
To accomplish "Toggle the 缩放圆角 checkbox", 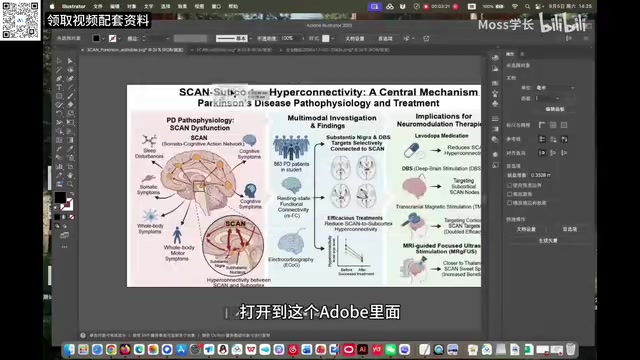I will (x=509, y=194).
